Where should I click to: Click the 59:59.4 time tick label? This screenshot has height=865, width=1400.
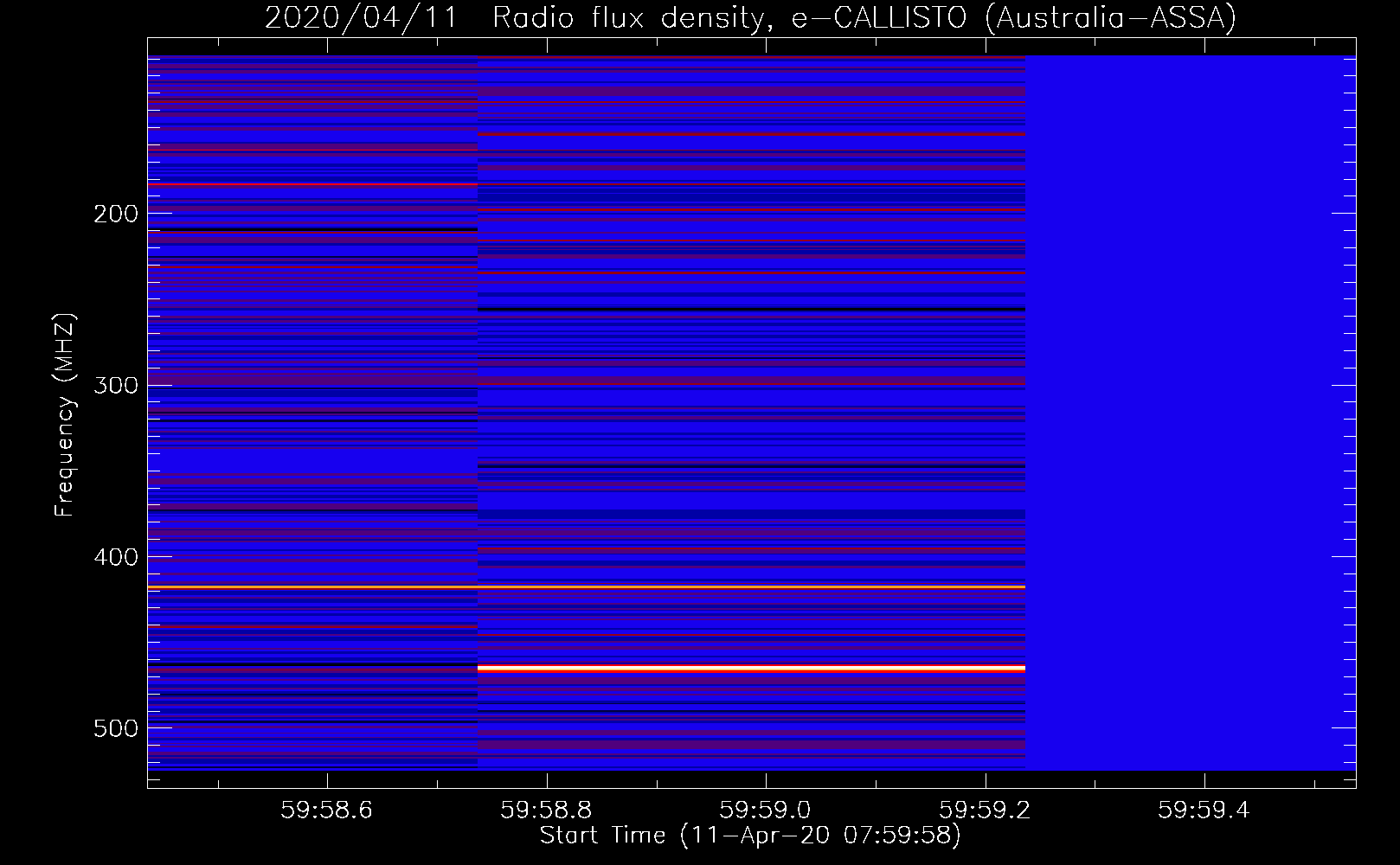point(1204,810)
